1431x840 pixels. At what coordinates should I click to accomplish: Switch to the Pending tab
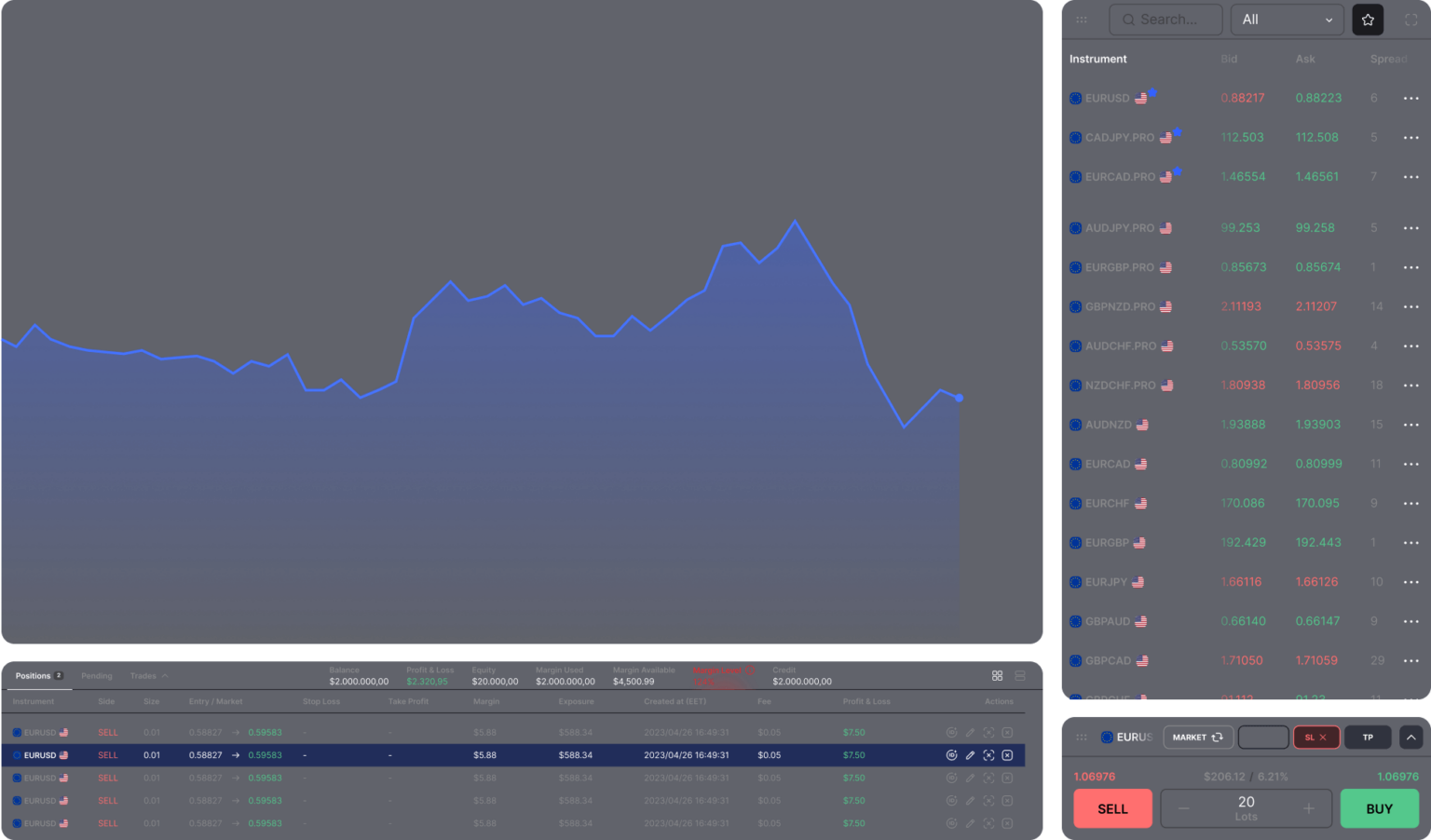97,676
